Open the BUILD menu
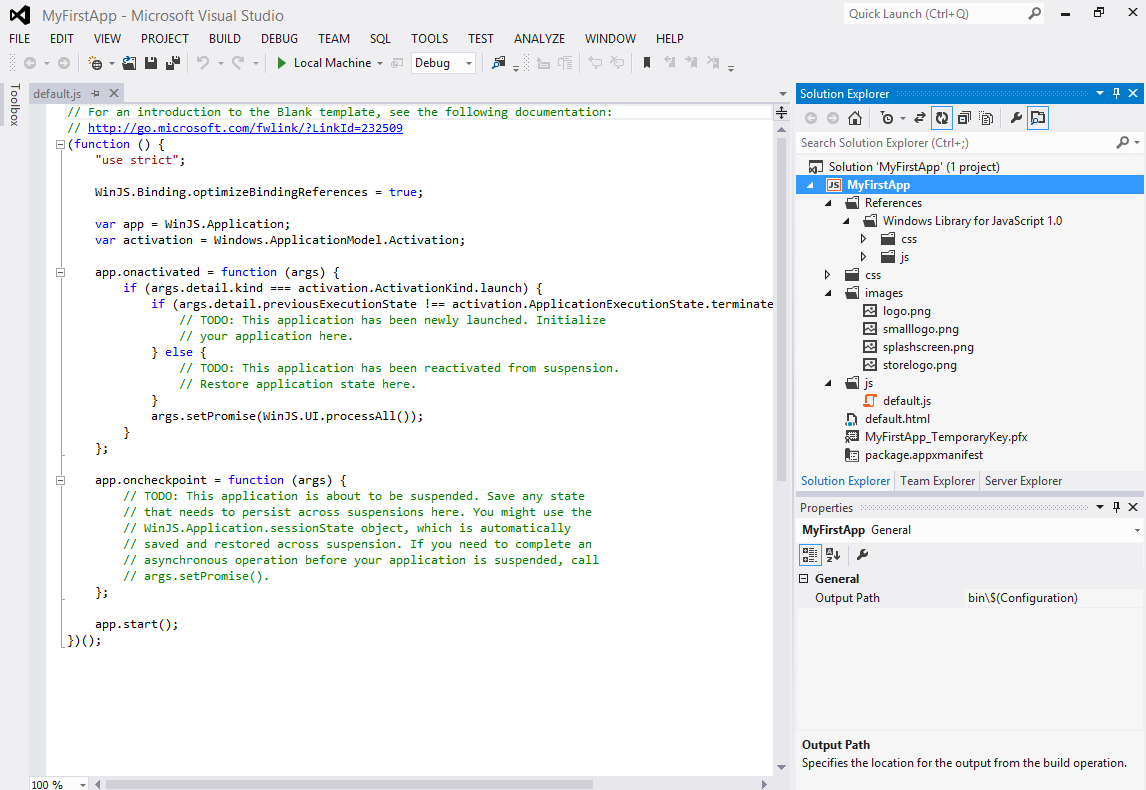Screen dimensions: 1146x790 click(x=225, y=39)
